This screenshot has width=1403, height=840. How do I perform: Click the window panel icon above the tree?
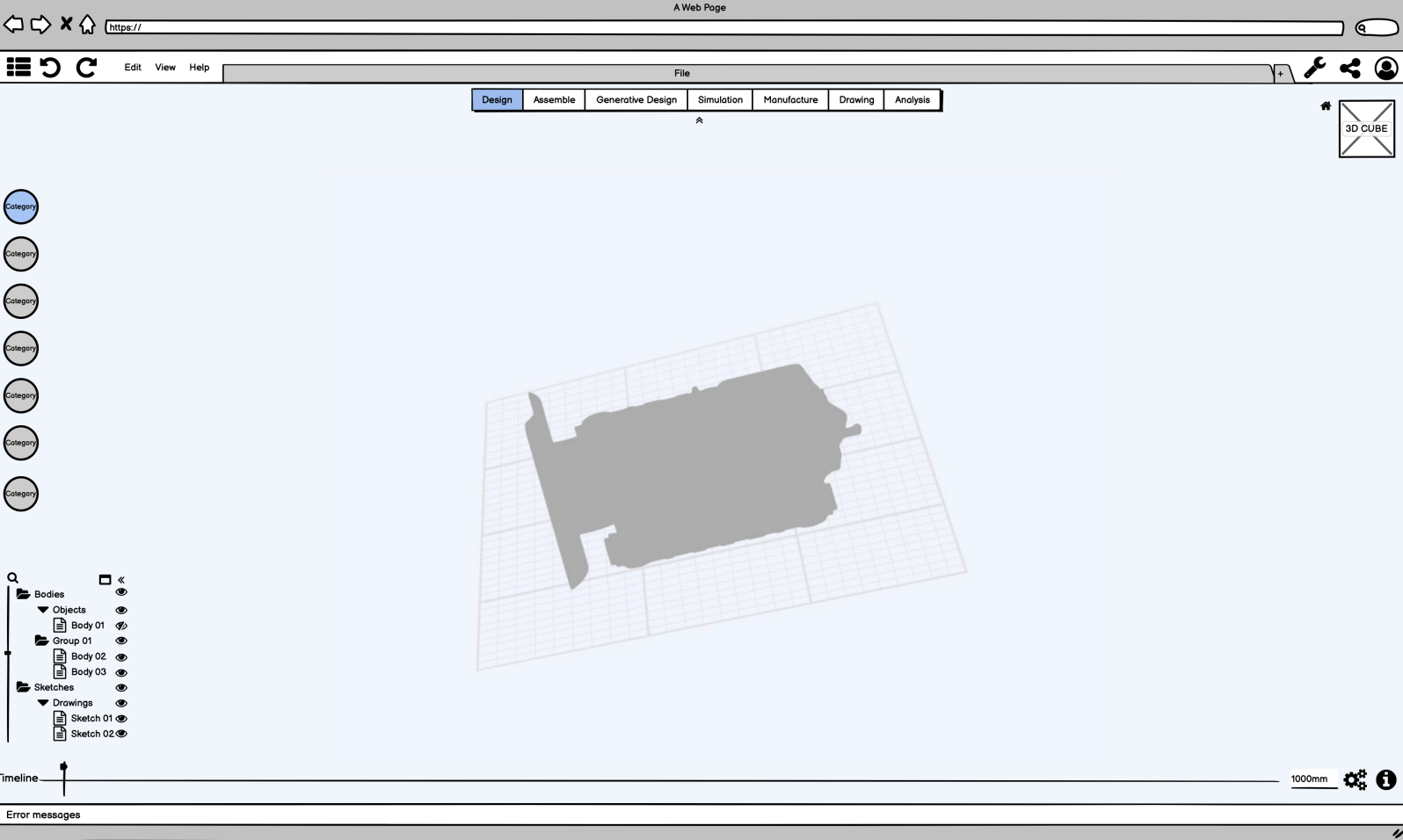pos(105,580)
